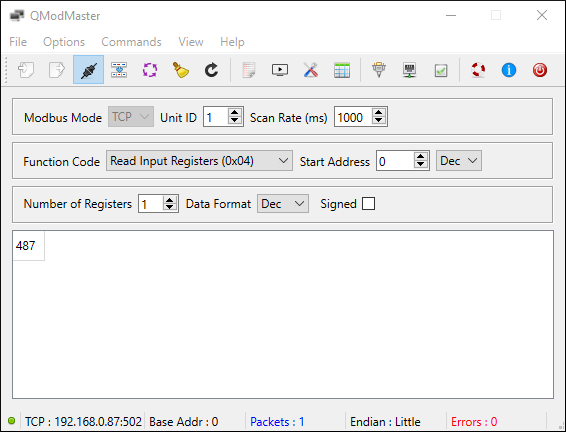Click the Function Code label

click(61, 162)
